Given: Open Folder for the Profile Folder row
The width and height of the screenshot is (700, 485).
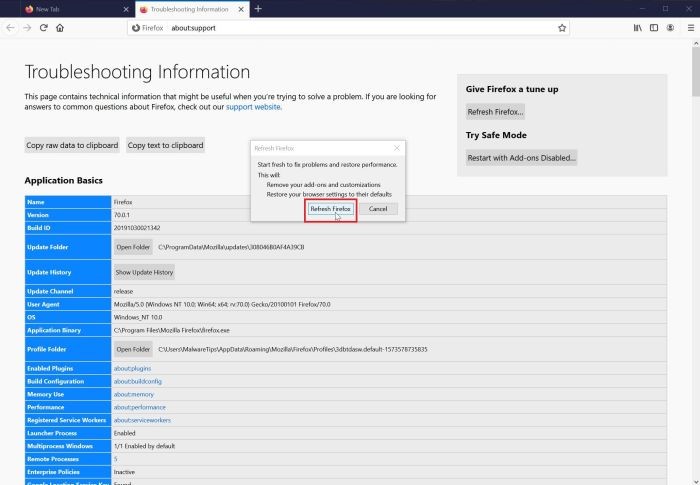Looking at the screenshot, I should pyautogui.click(x=133, y=349).
